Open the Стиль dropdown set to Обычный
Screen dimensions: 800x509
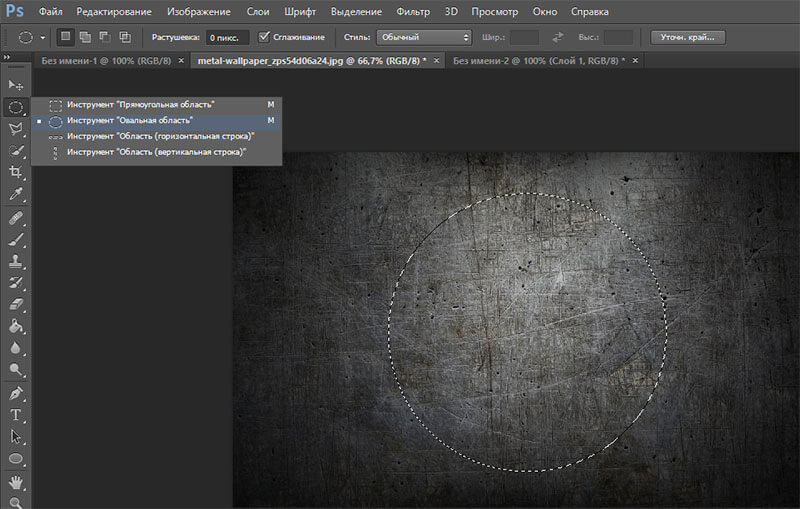tap(423, 37)
